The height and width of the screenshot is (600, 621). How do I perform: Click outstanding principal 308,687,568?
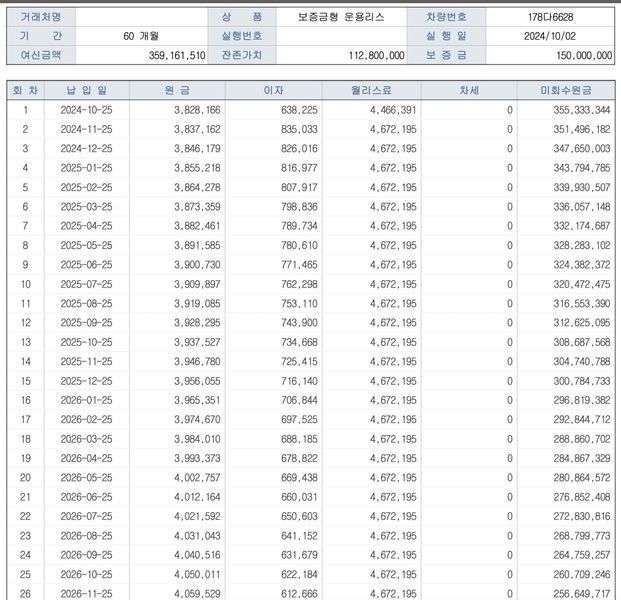pos(582,342)
